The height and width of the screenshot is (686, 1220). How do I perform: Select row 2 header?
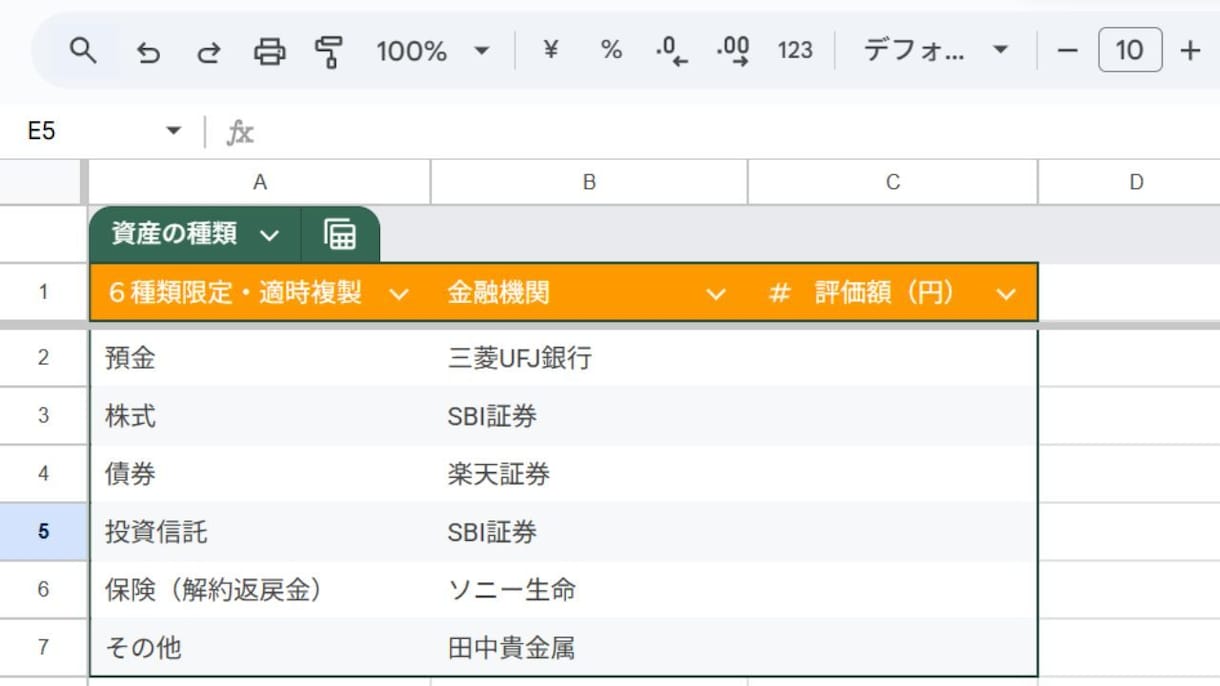[43, 357]
